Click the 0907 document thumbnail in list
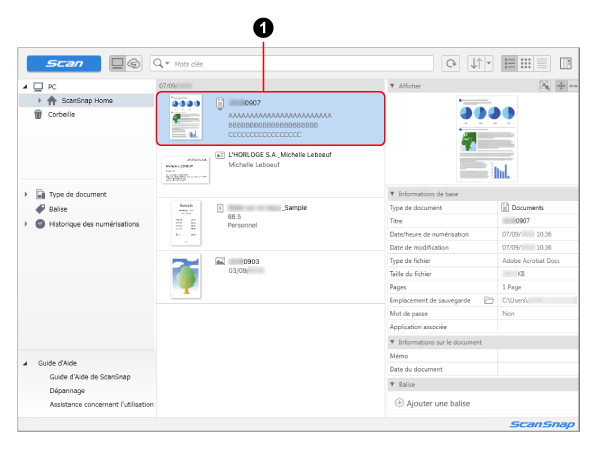Viewport: 594px width, 449px height. coord(186,117)
